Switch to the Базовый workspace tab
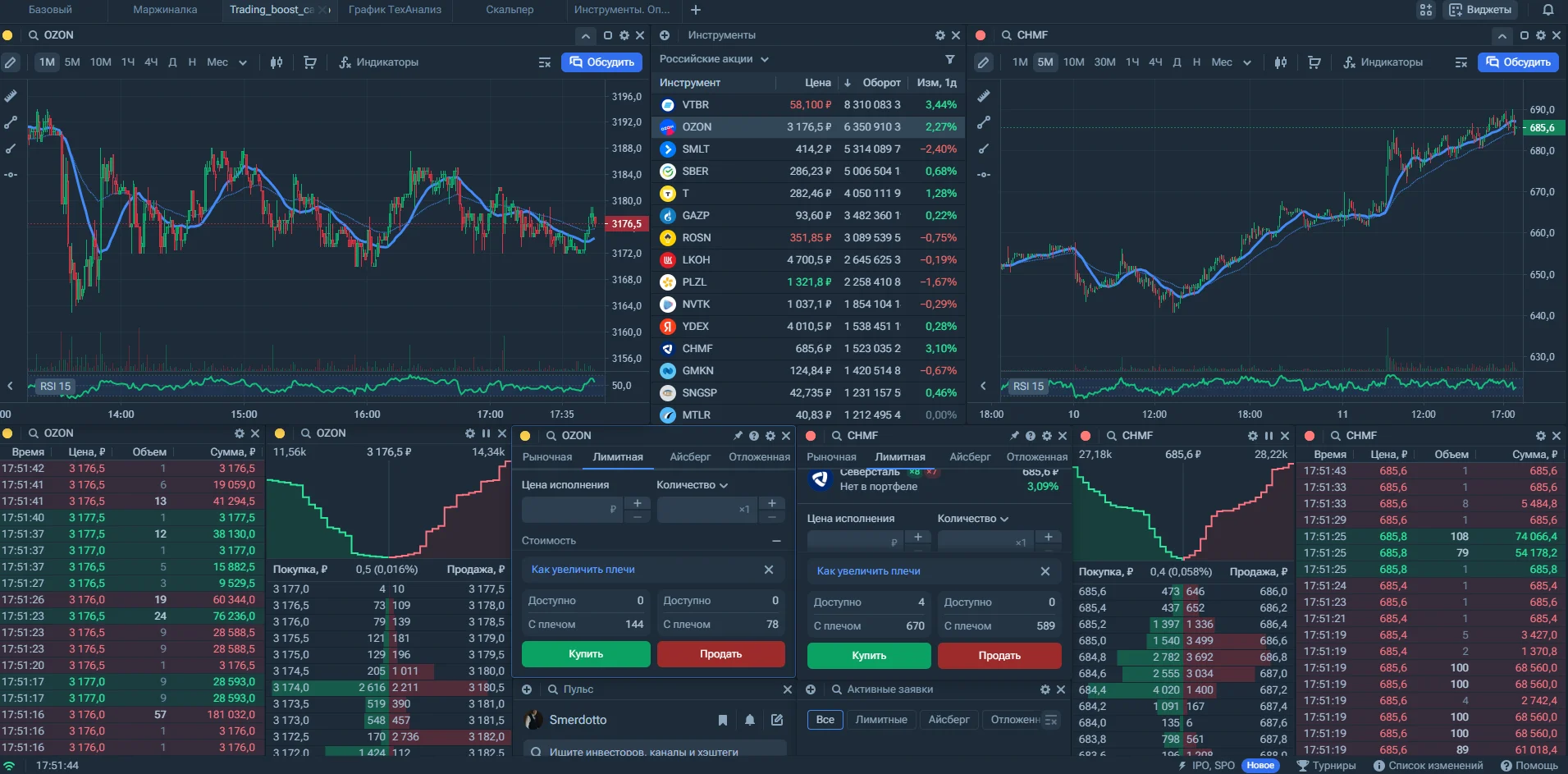Viewport: 1568px width, 774px height. click(x=50, y=10)
